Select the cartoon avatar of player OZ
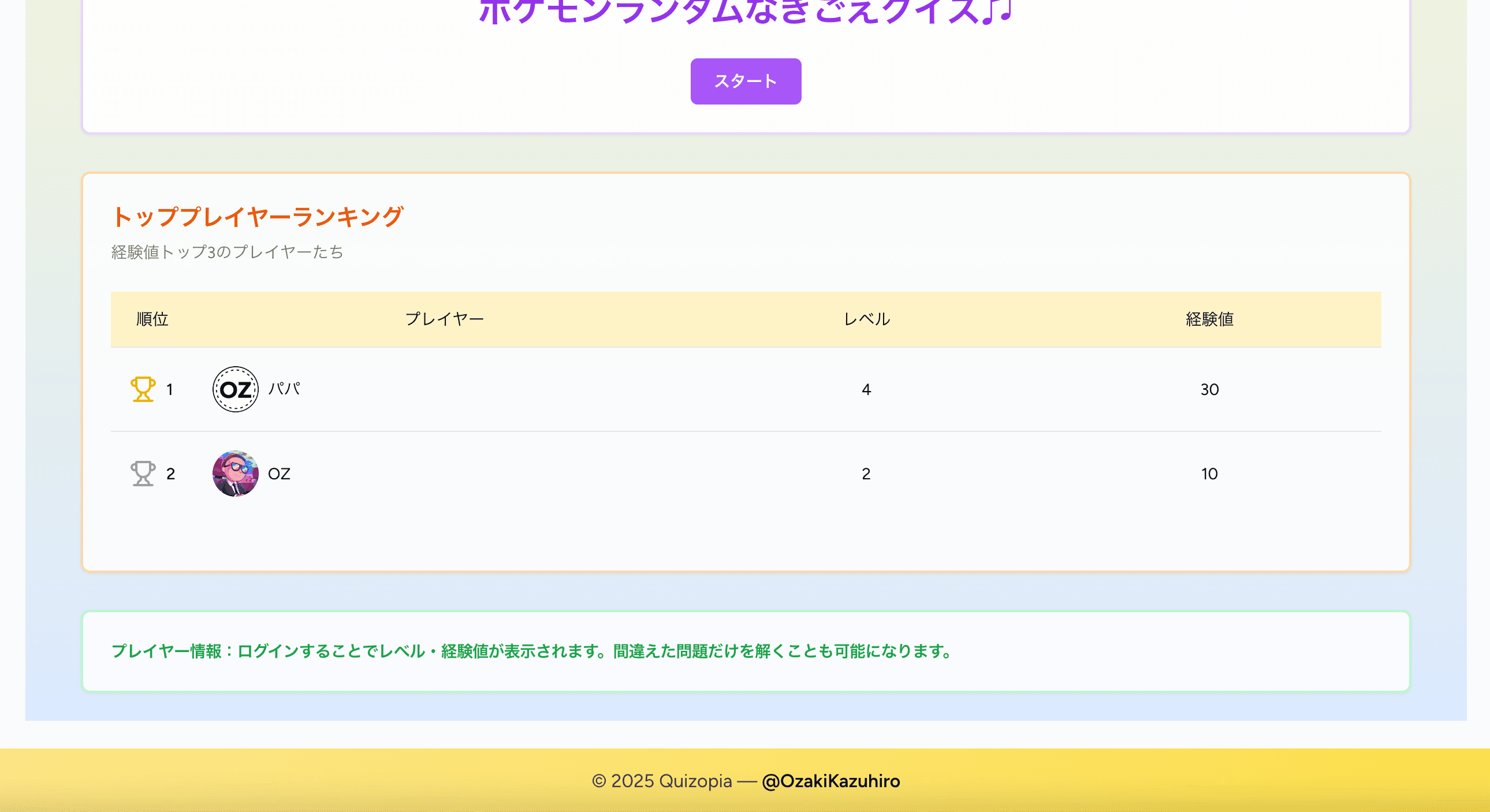This screenshot has width=1490, height=812. [236, 474]
